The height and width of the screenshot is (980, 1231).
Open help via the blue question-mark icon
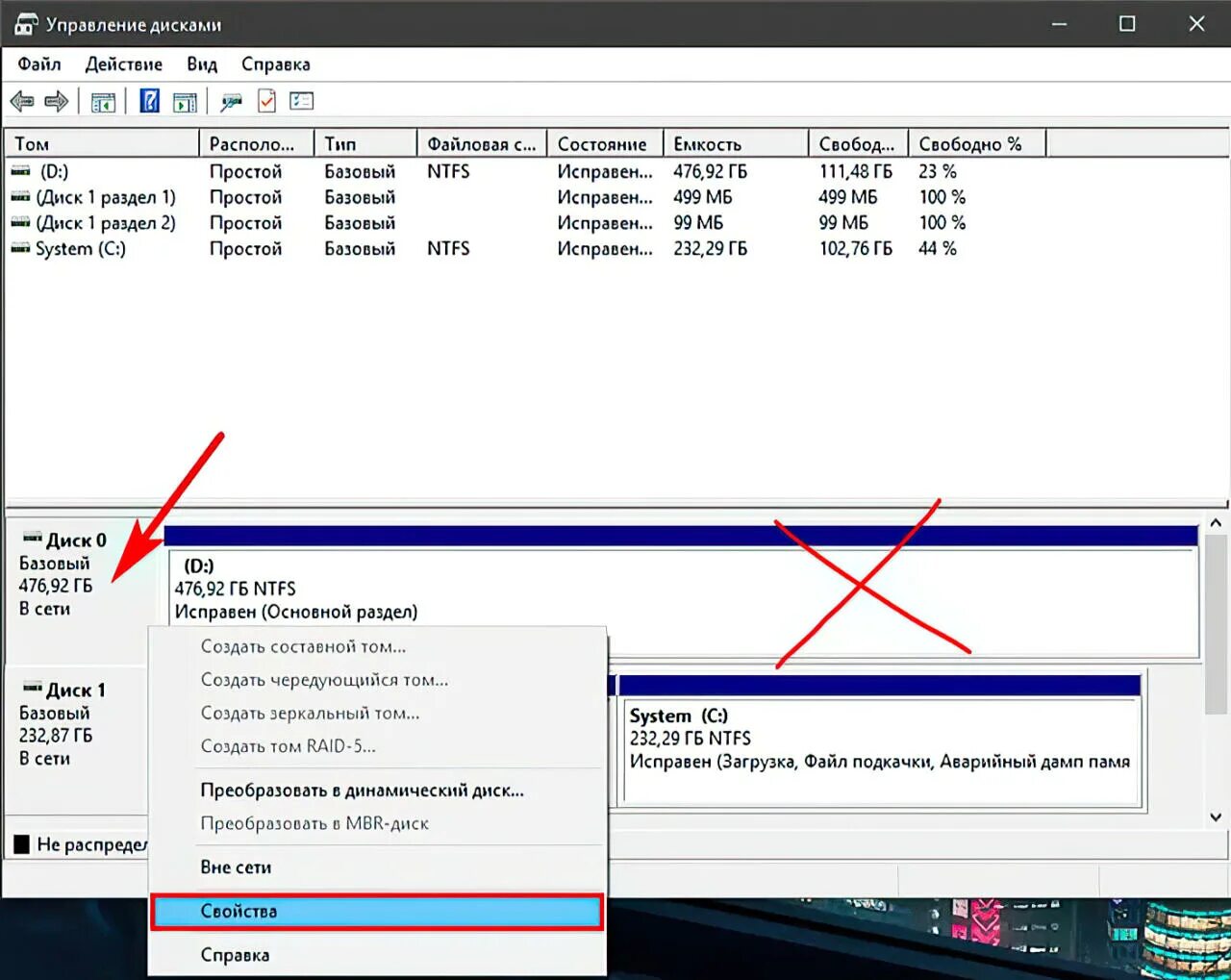[x=150, y=101]
